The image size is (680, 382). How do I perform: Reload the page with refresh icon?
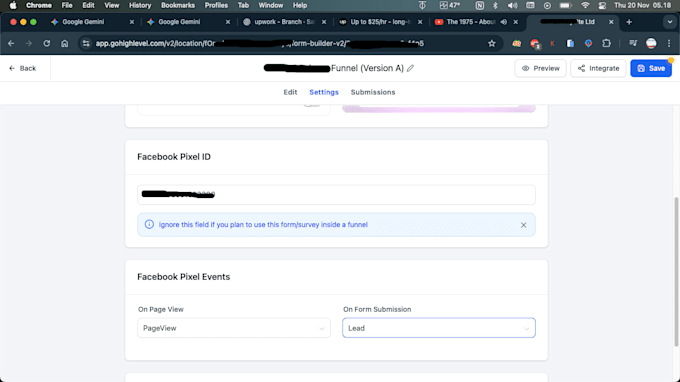click(46, 43)
